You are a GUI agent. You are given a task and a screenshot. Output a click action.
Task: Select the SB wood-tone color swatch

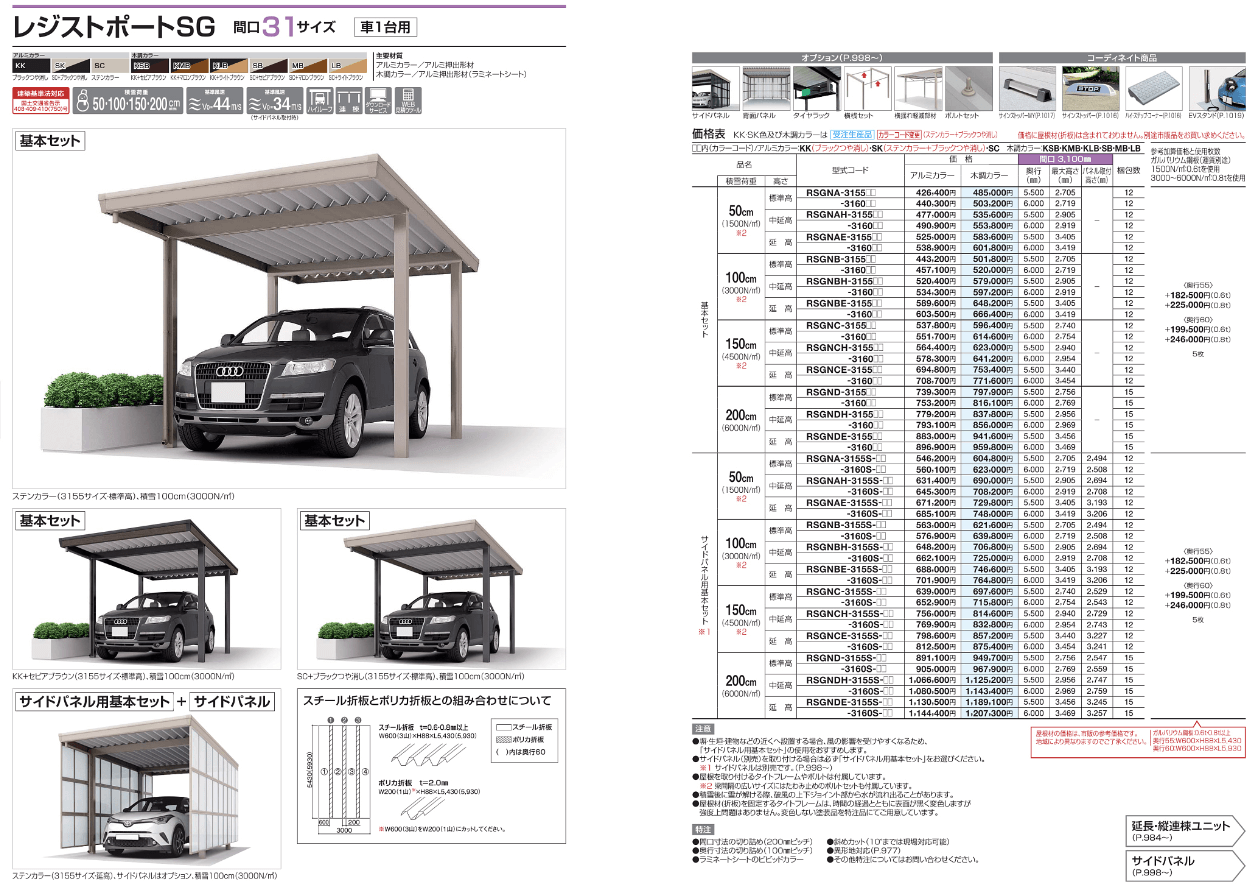click(x=268, y=65)
